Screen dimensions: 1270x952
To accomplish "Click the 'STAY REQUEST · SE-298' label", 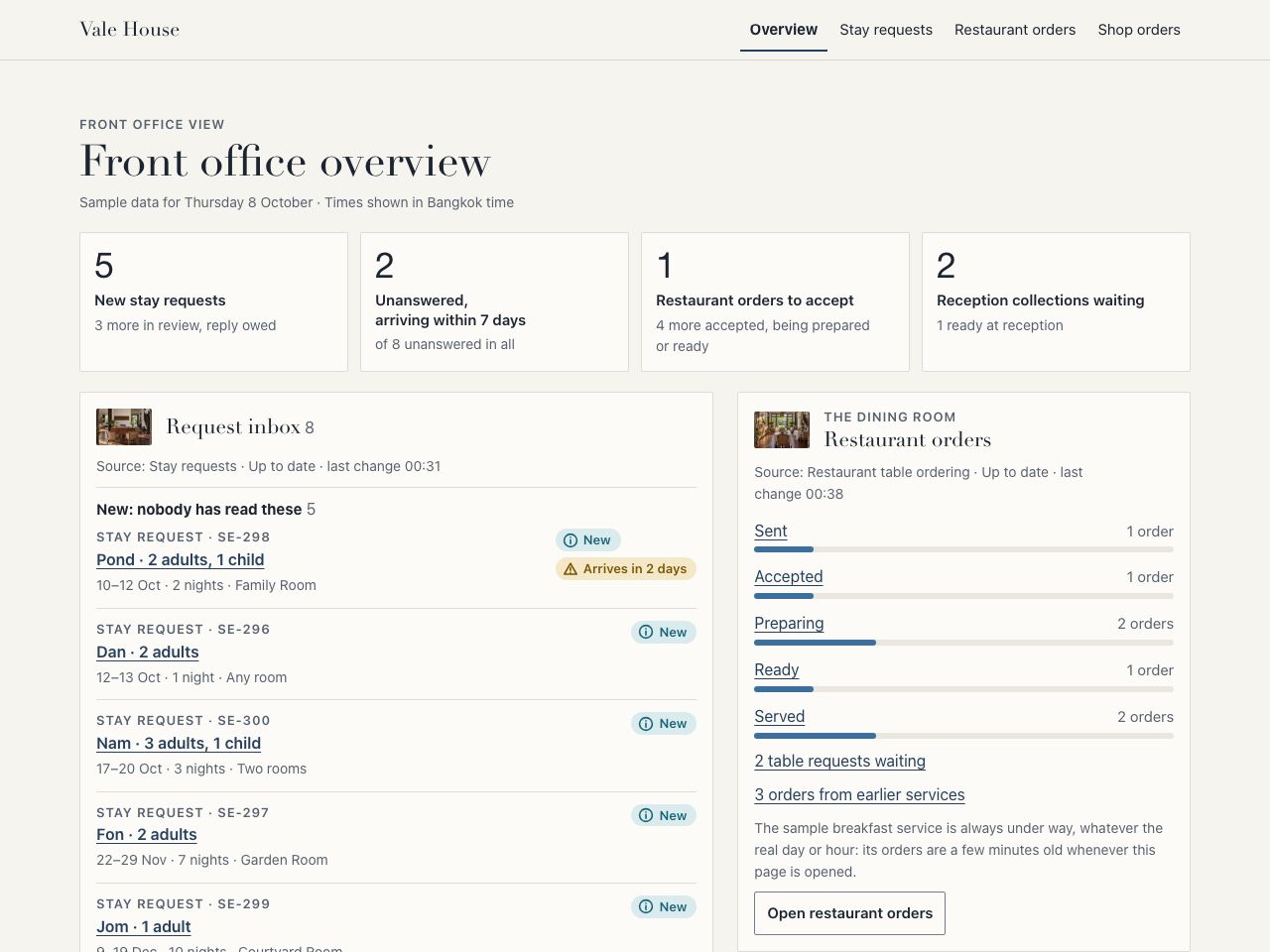I will pos(184,537).
